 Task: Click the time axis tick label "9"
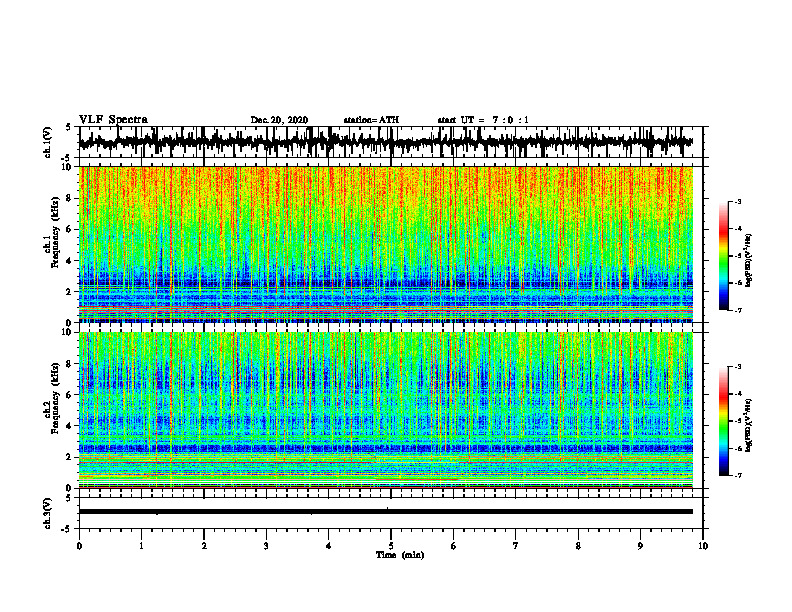point(640,546)
